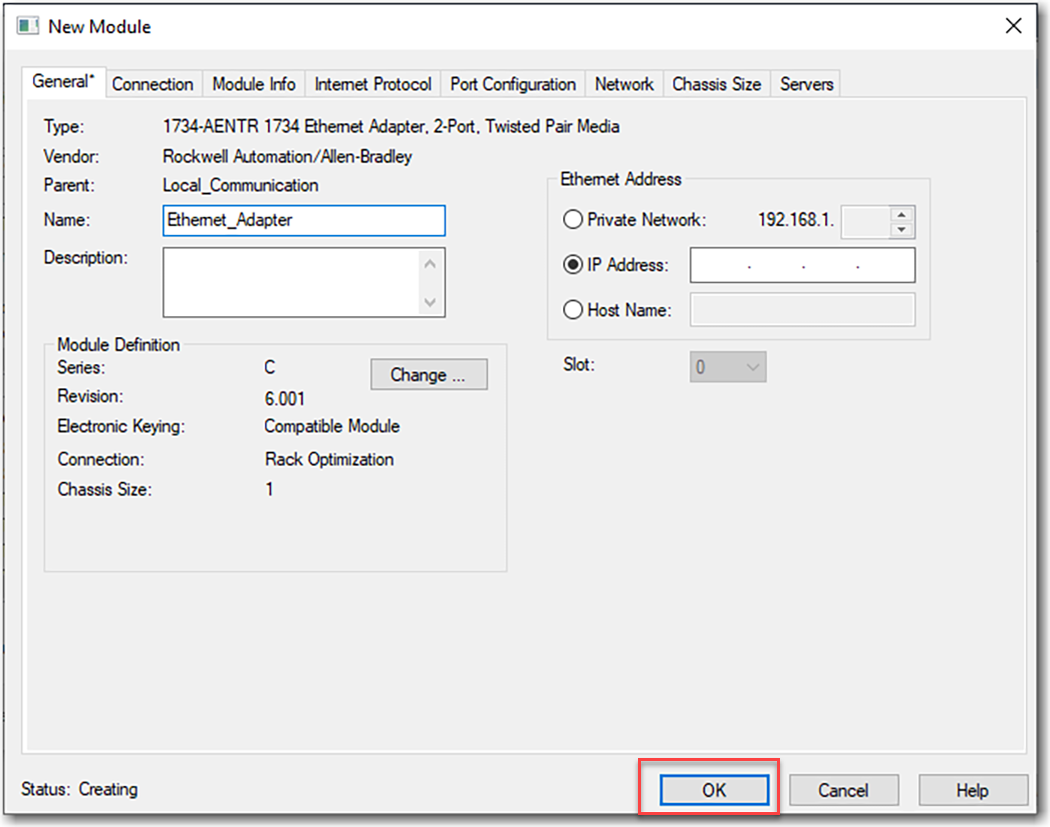
Task: Open the Chassis Size tab
Action: coord(717,84)
